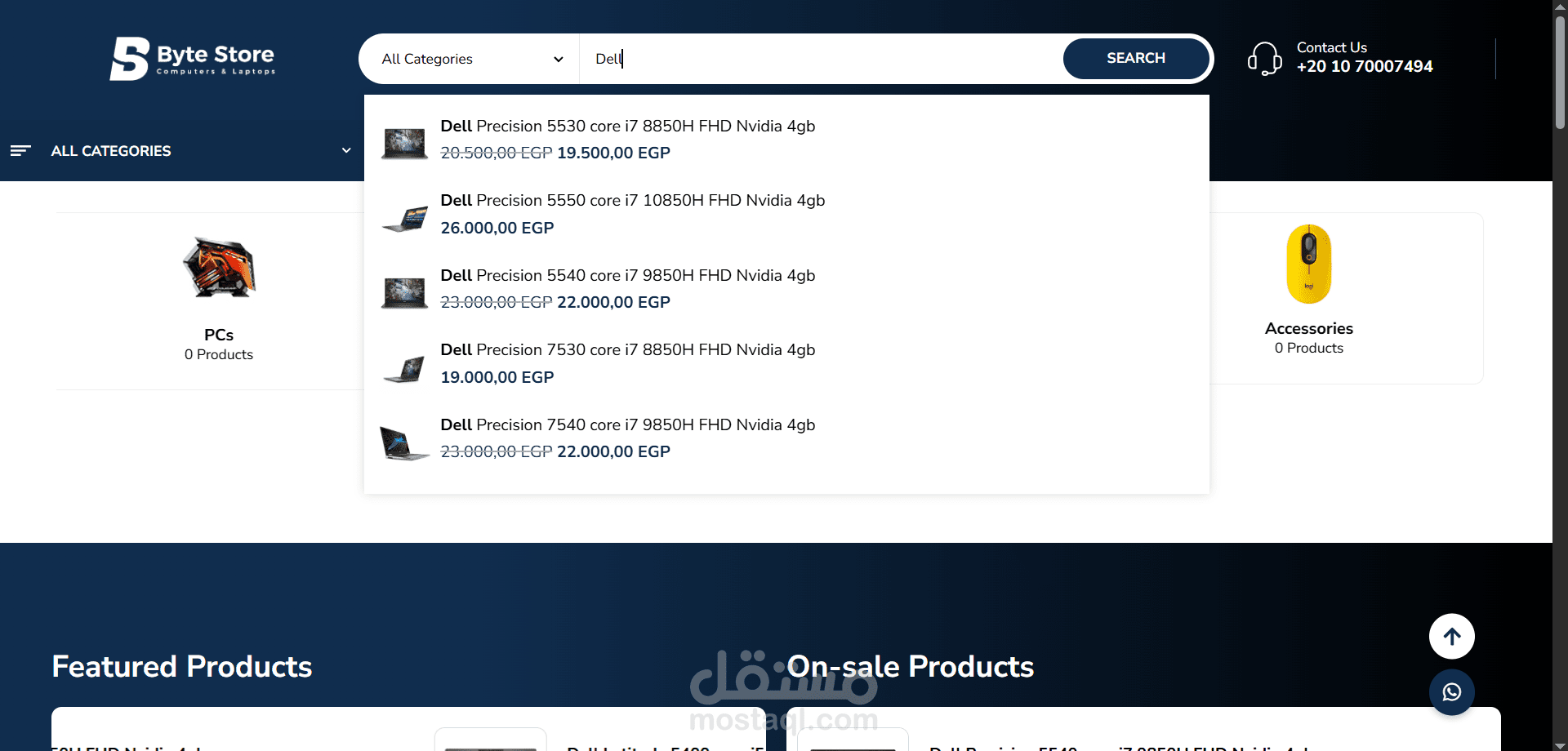
Task: Click the Contact Us text
Action: pyautogui.click(x=1331, y=47)
